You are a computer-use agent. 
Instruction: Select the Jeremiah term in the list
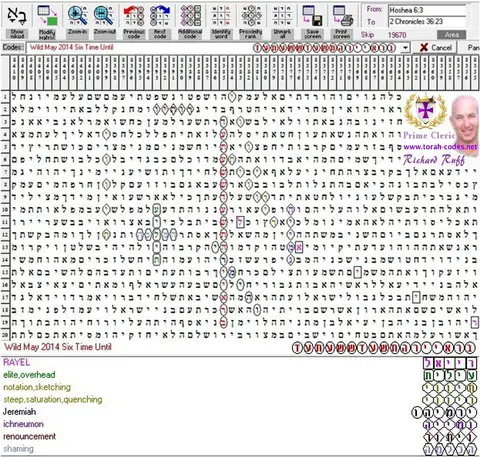coord(19,412)
